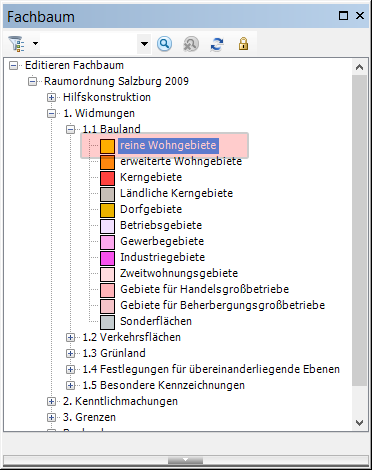Expand the Hilfskonstruktion node

pyautogui.click(x=51, y=97)
